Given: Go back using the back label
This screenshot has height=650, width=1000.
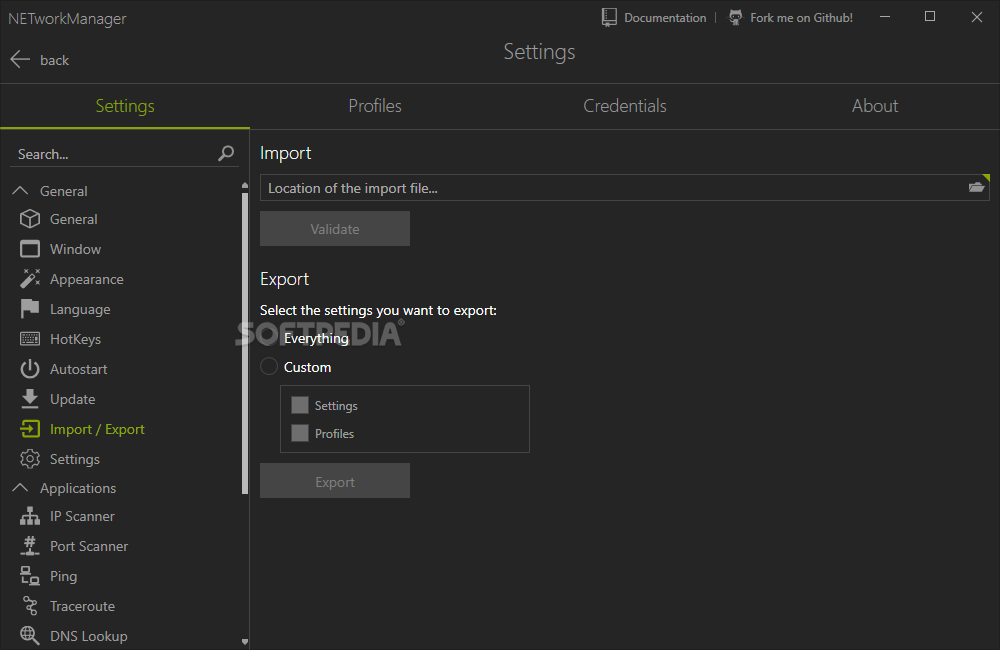Looking at the screenshot, I should pyautogui.click(x=54, y=60).
